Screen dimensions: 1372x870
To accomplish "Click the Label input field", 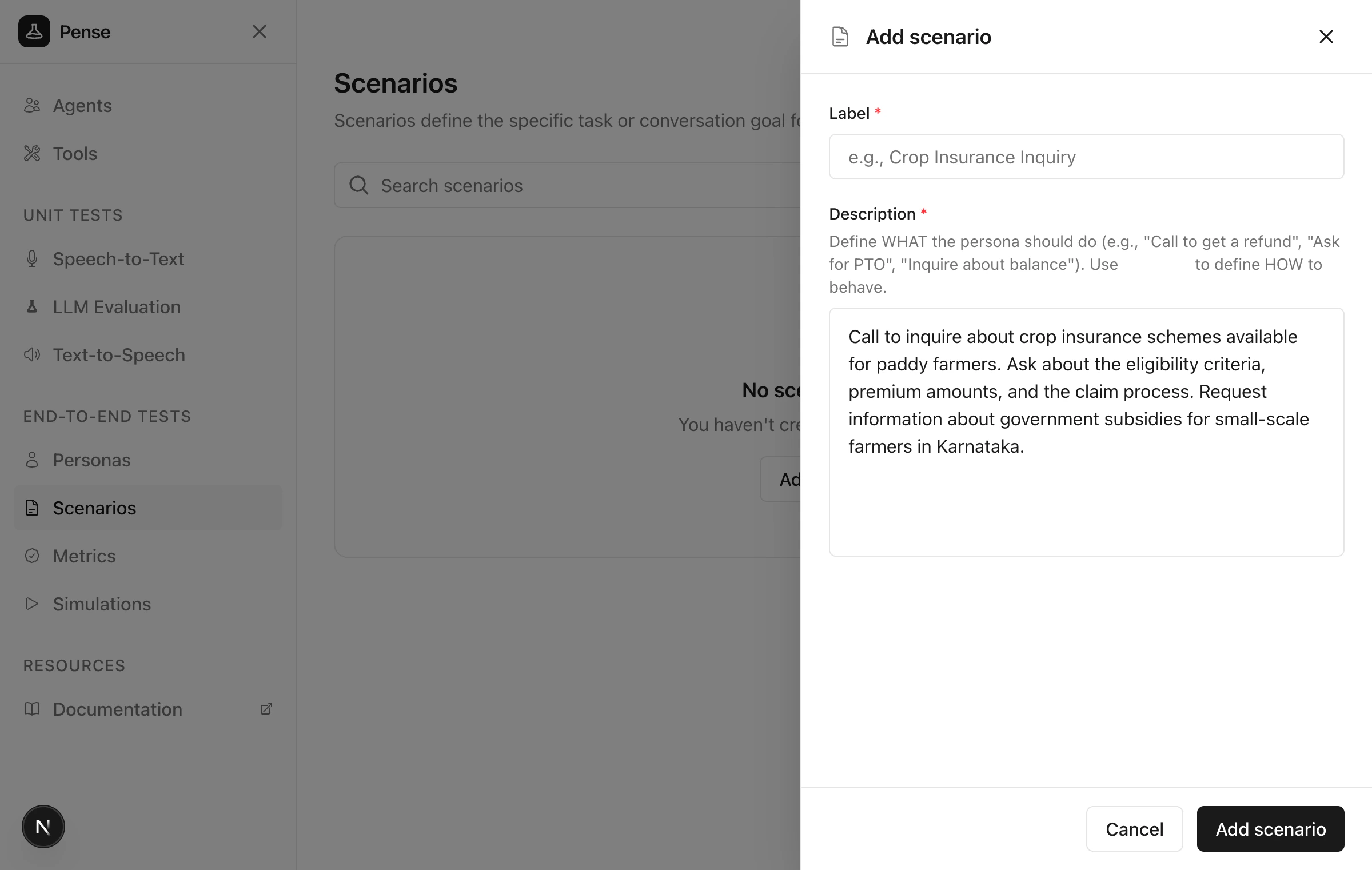I will tap(1086, 157).
